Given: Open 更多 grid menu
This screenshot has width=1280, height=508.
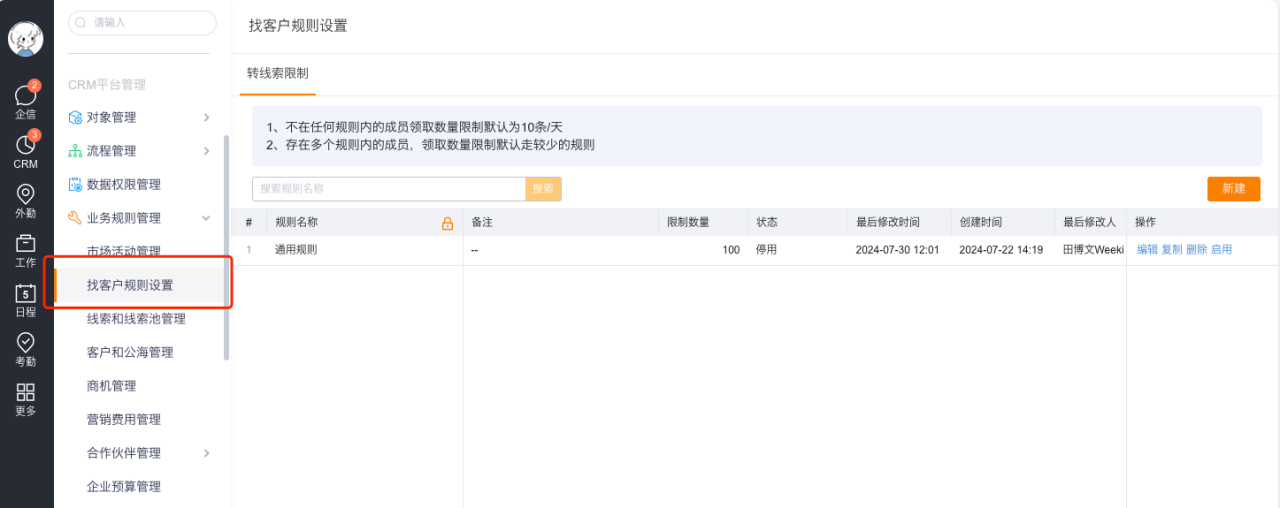Looking at the screenshot, I should point(26,399).
